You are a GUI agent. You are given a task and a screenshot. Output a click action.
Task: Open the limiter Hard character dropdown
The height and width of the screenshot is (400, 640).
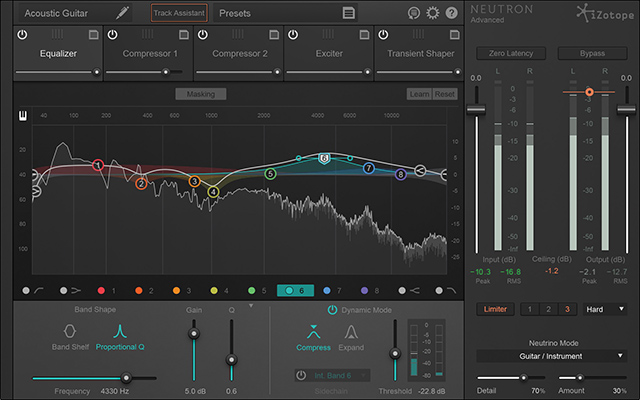pyautogui.click(x=606, y=310)
